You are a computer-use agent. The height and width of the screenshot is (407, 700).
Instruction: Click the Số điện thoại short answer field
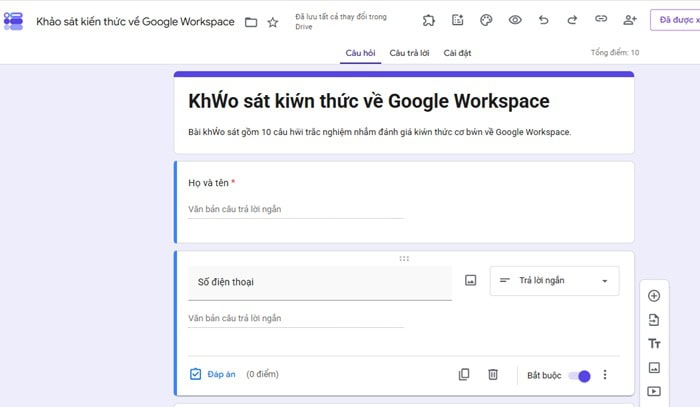click(x=296, y=319)
